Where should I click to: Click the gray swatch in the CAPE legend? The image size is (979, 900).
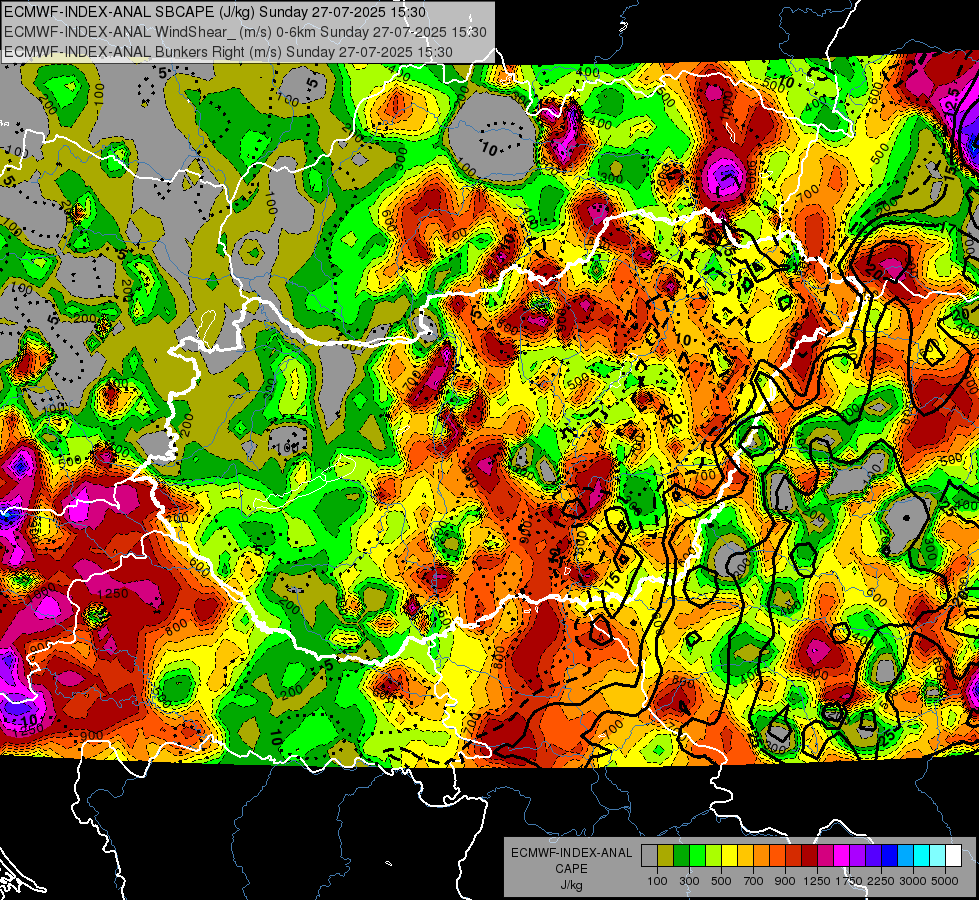(649, 856)
